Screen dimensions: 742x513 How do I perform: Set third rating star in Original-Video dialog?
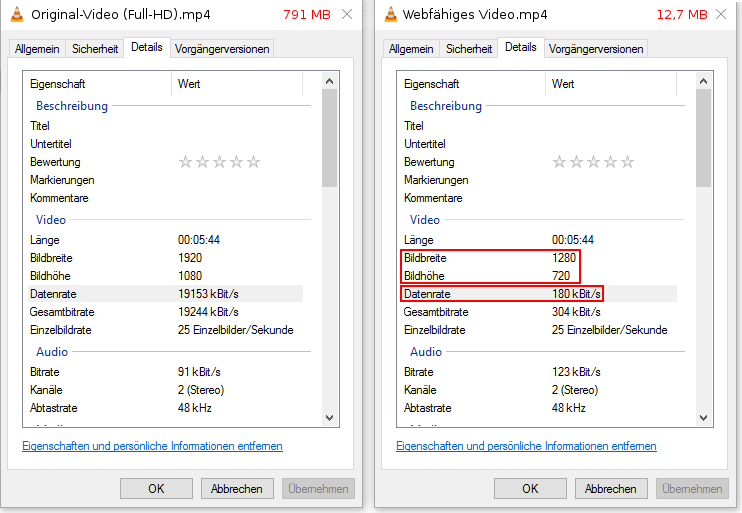219,162
